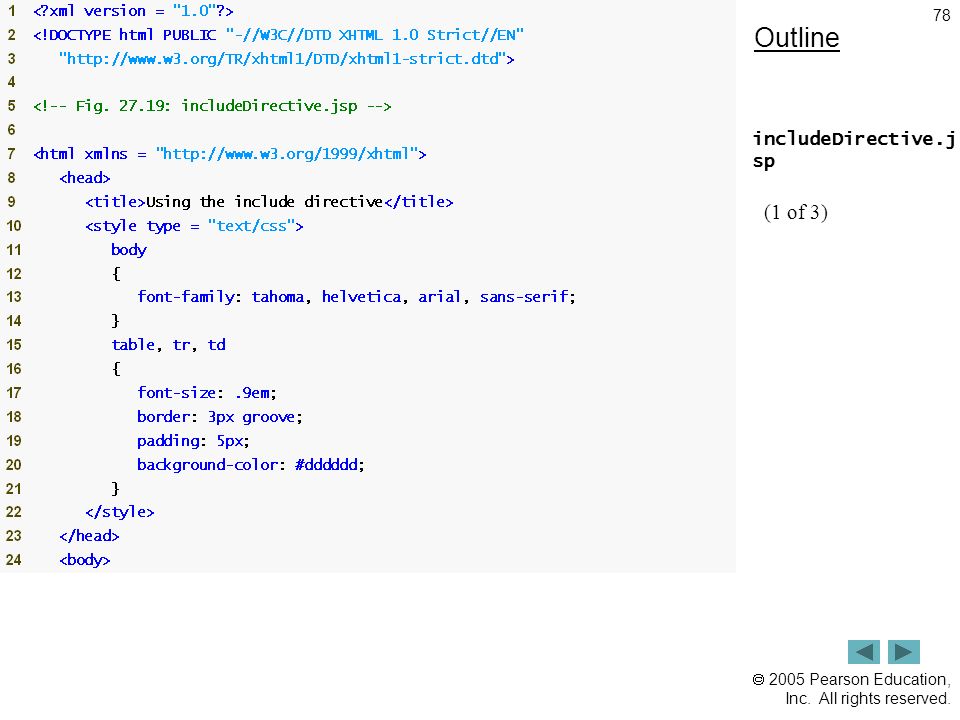
Task: Click the opening brace on line 16
Action: pos(116,369)
